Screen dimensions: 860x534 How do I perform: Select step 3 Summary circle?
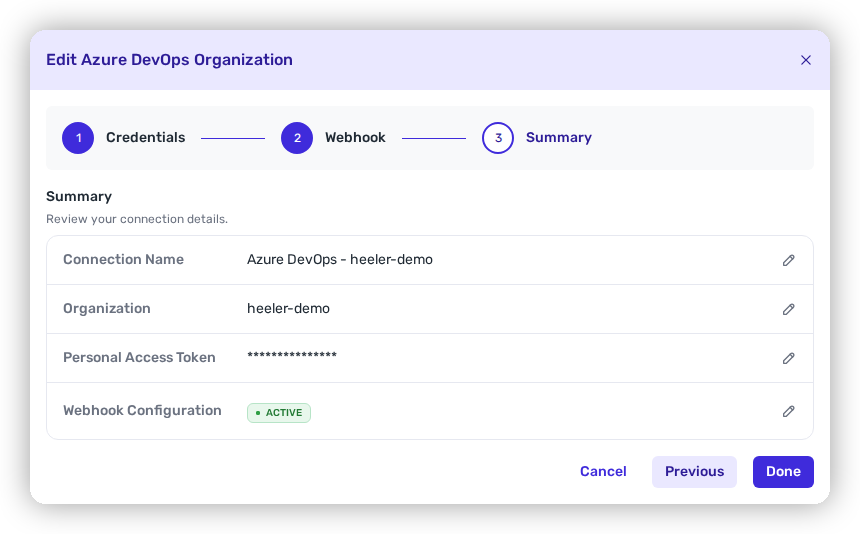(x=497, y=138)
